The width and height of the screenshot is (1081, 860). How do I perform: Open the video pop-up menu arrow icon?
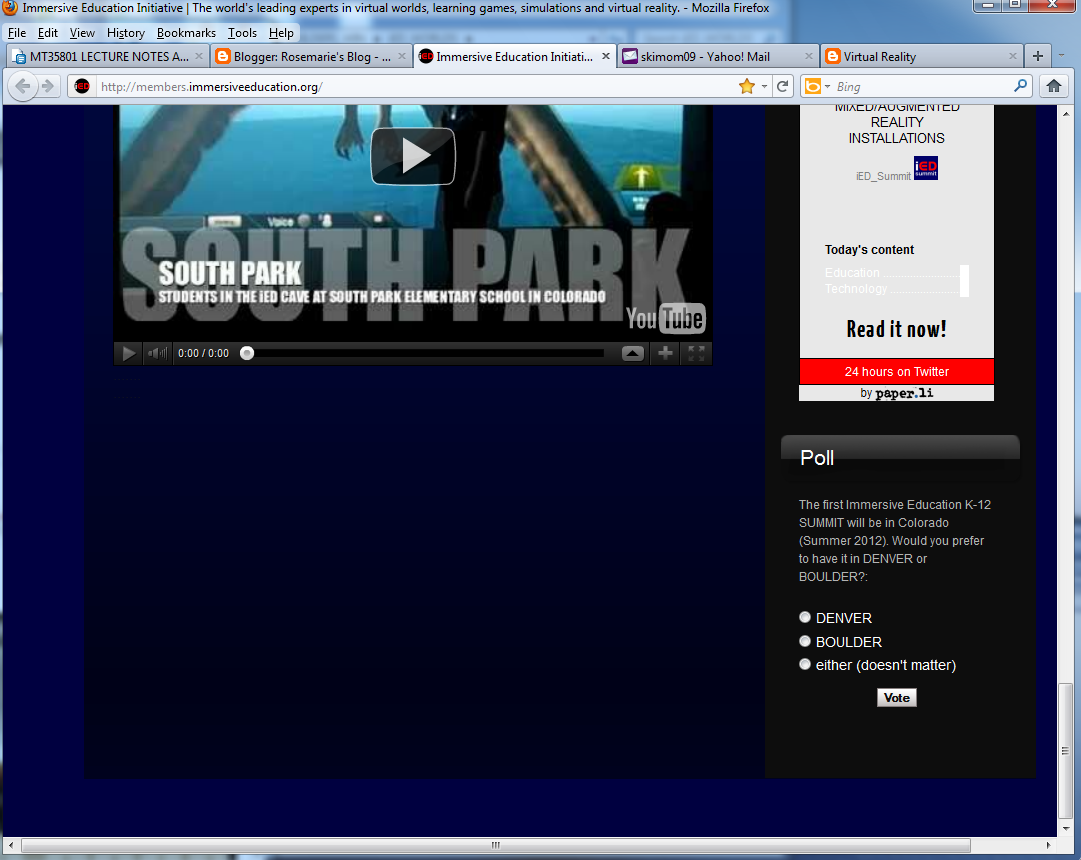click(632, 354)
